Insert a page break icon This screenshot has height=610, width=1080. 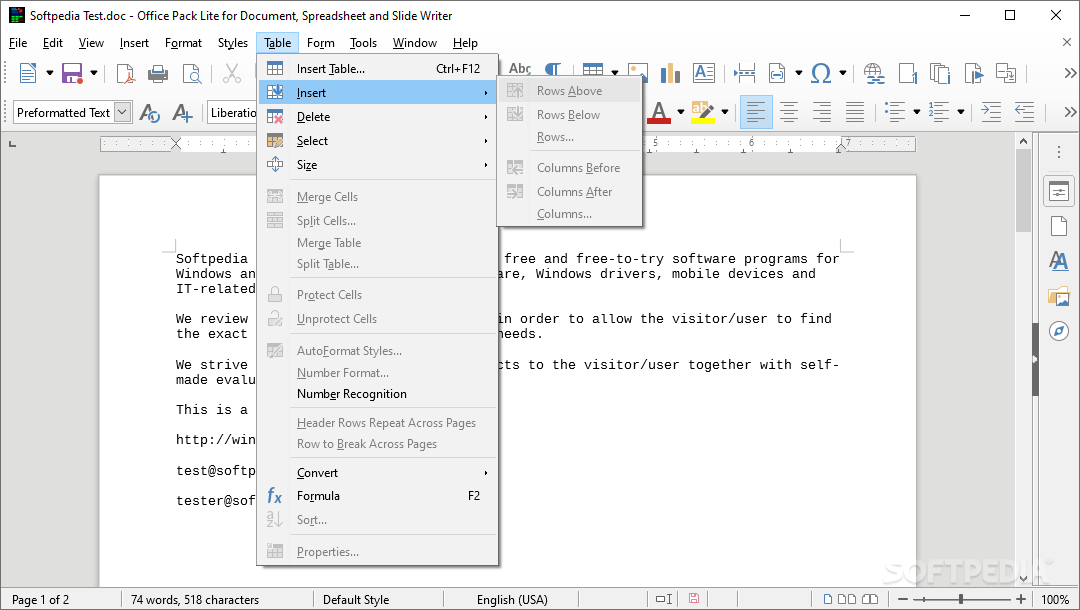pyautogui.click(x=745, y=73)
